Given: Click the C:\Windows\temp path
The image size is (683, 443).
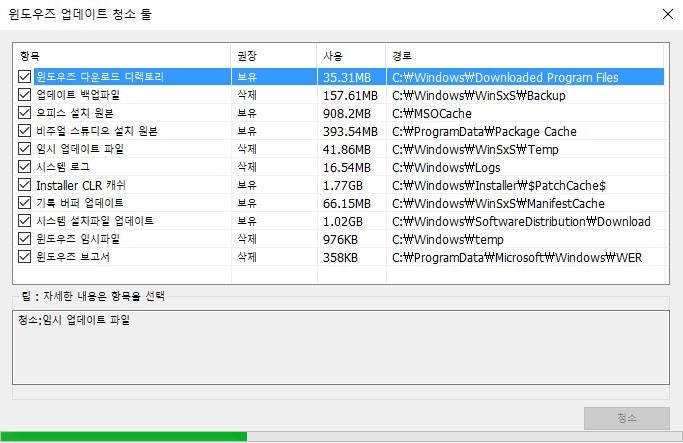Looking at the screenshot, I should [448, 240].
